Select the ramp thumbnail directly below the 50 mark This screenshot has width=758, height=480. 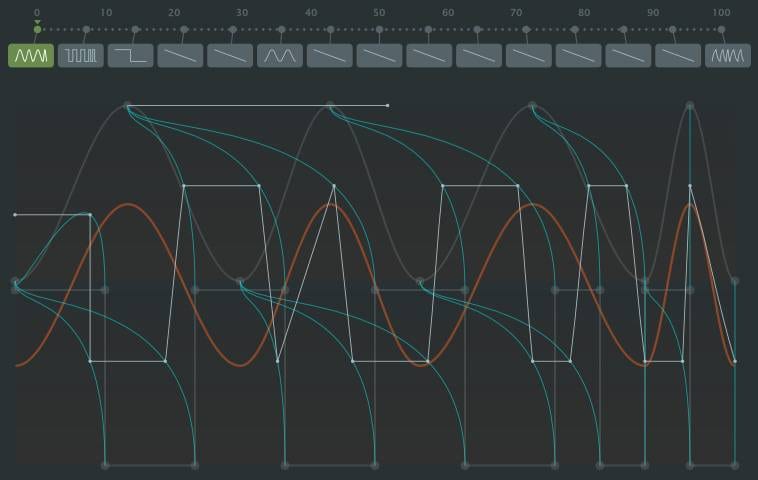[x=379, y=56]
